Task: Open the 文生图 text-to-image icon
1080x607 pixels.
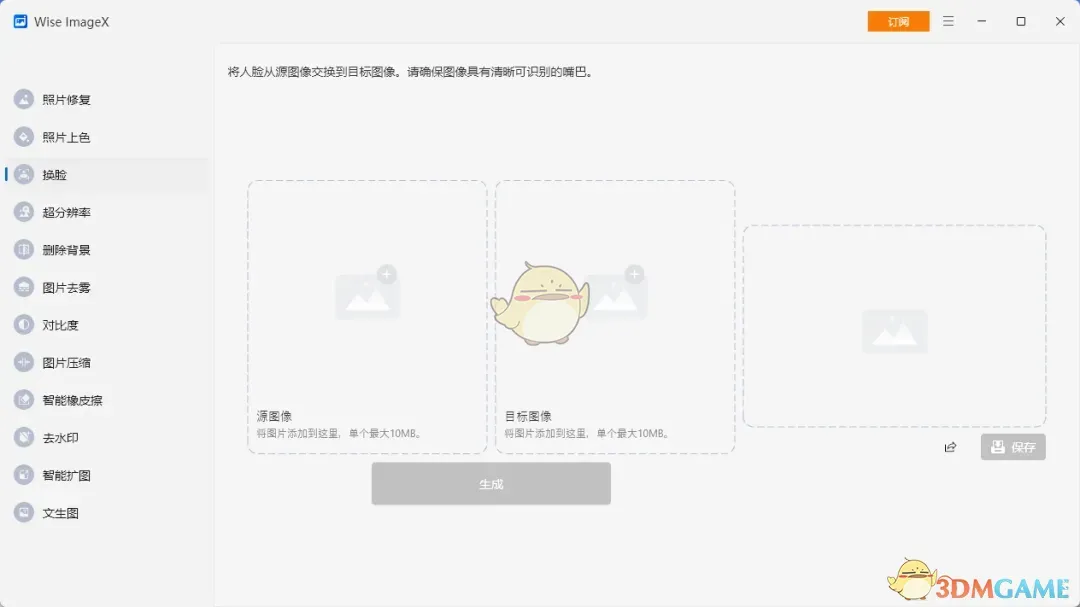Action: pos(24,512)
